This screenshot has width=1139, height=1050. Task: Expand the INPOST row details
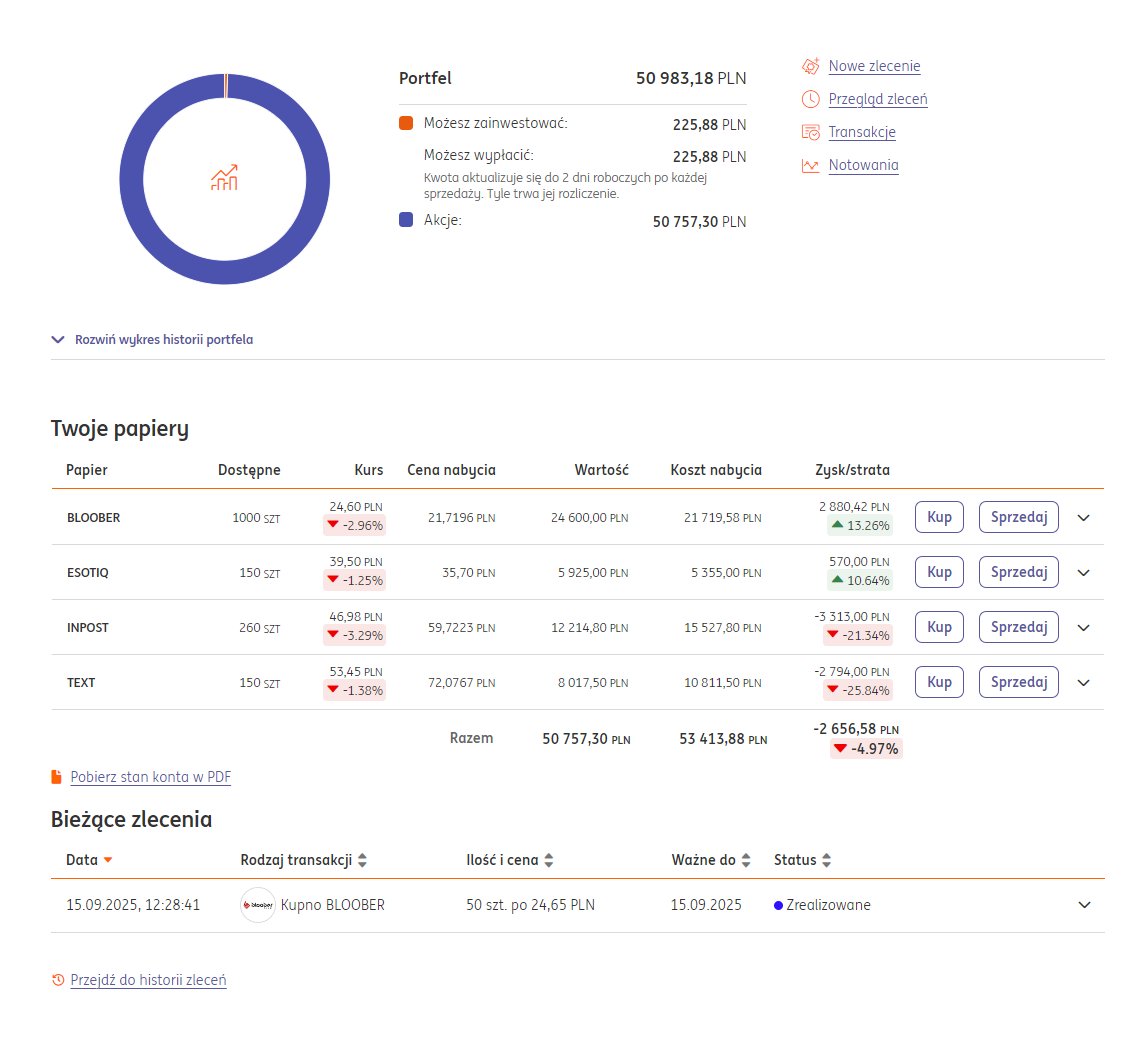1084,628
